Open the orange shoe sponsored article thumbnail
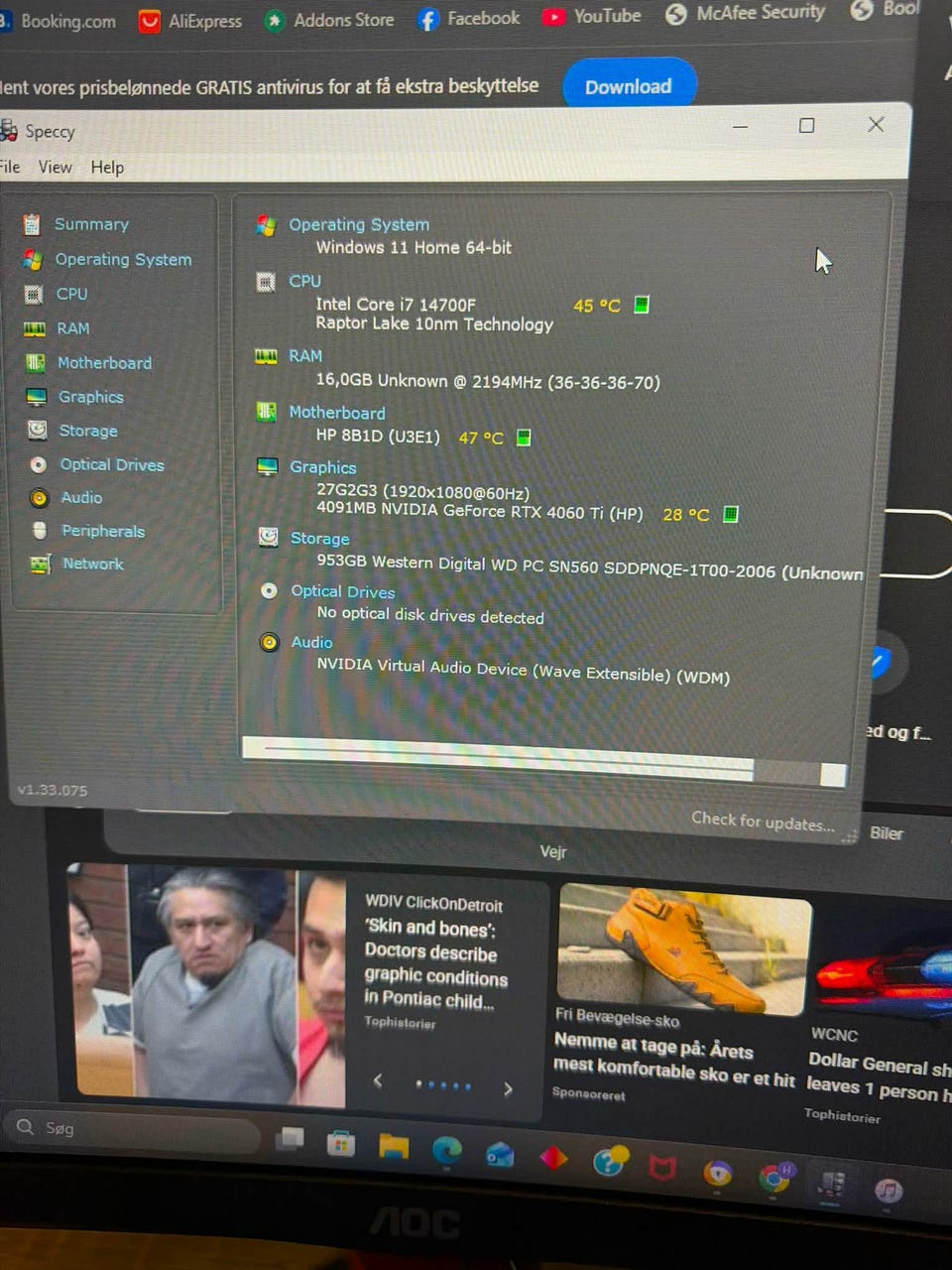952x1270 pixels. [x=684, y=949]
